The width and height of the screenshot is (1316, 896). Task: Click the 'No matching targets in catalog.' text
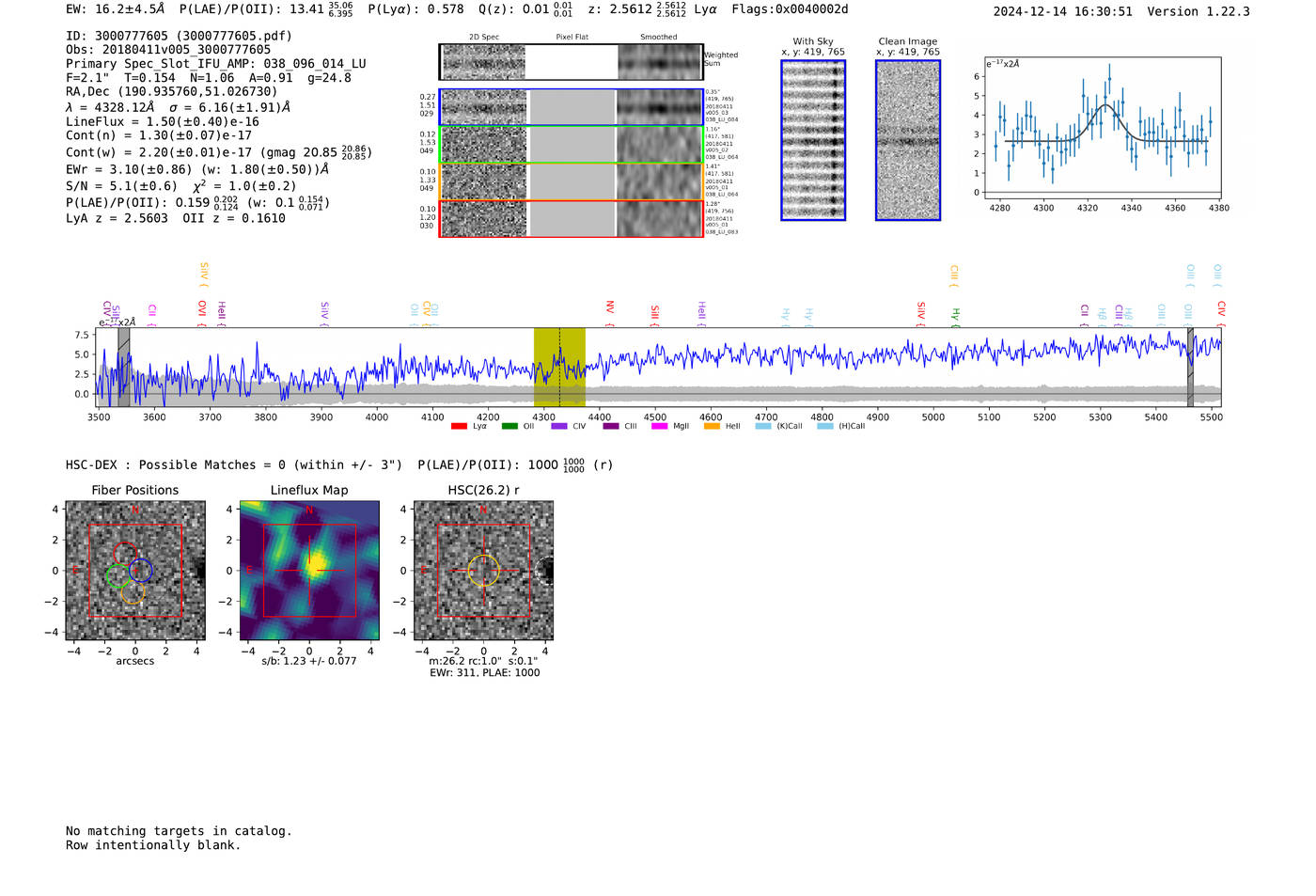click(x=179, y=831)
